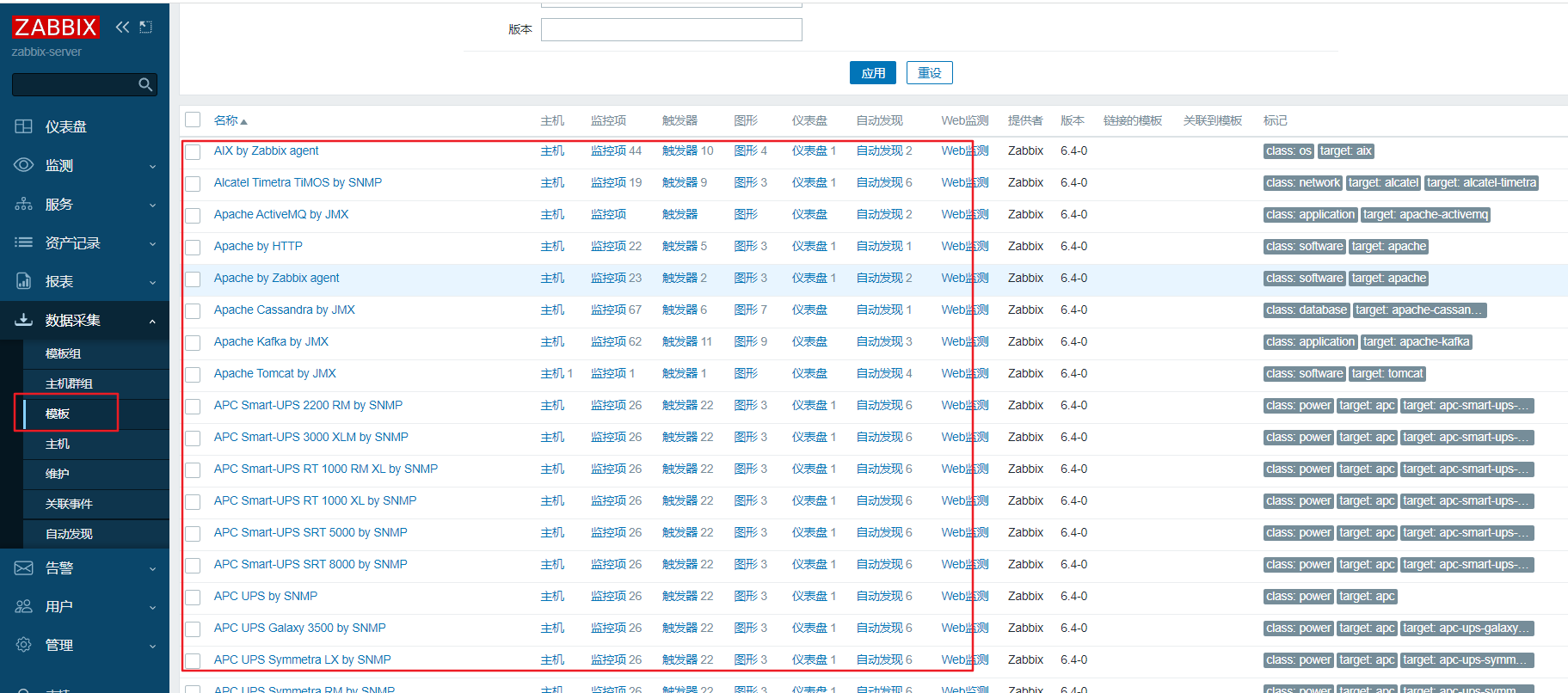Check the Apache by Zabbix agent row

(193, 279)
